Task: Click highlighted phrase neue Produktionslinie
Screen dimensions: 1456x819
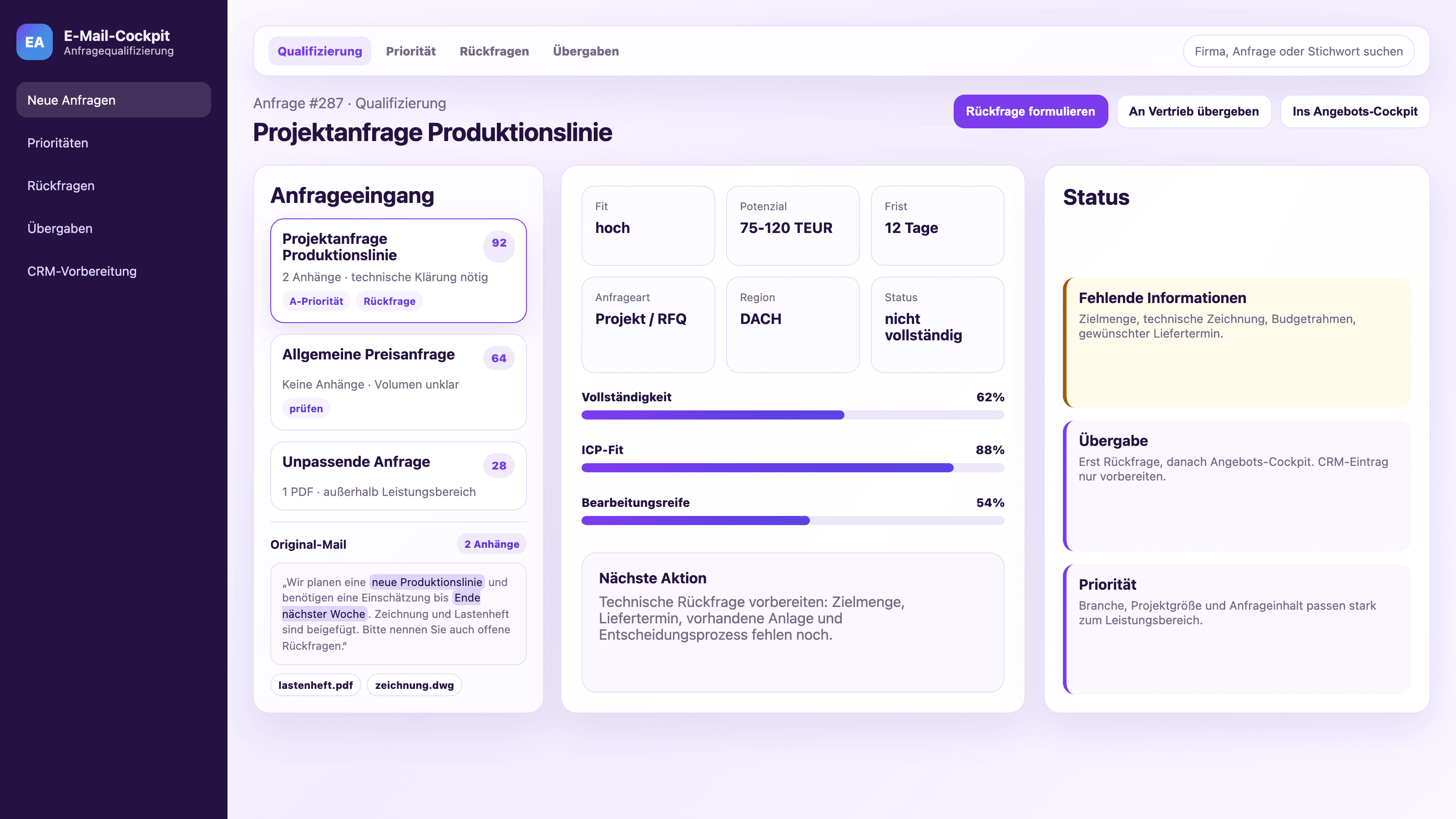Action: (427, 582)
